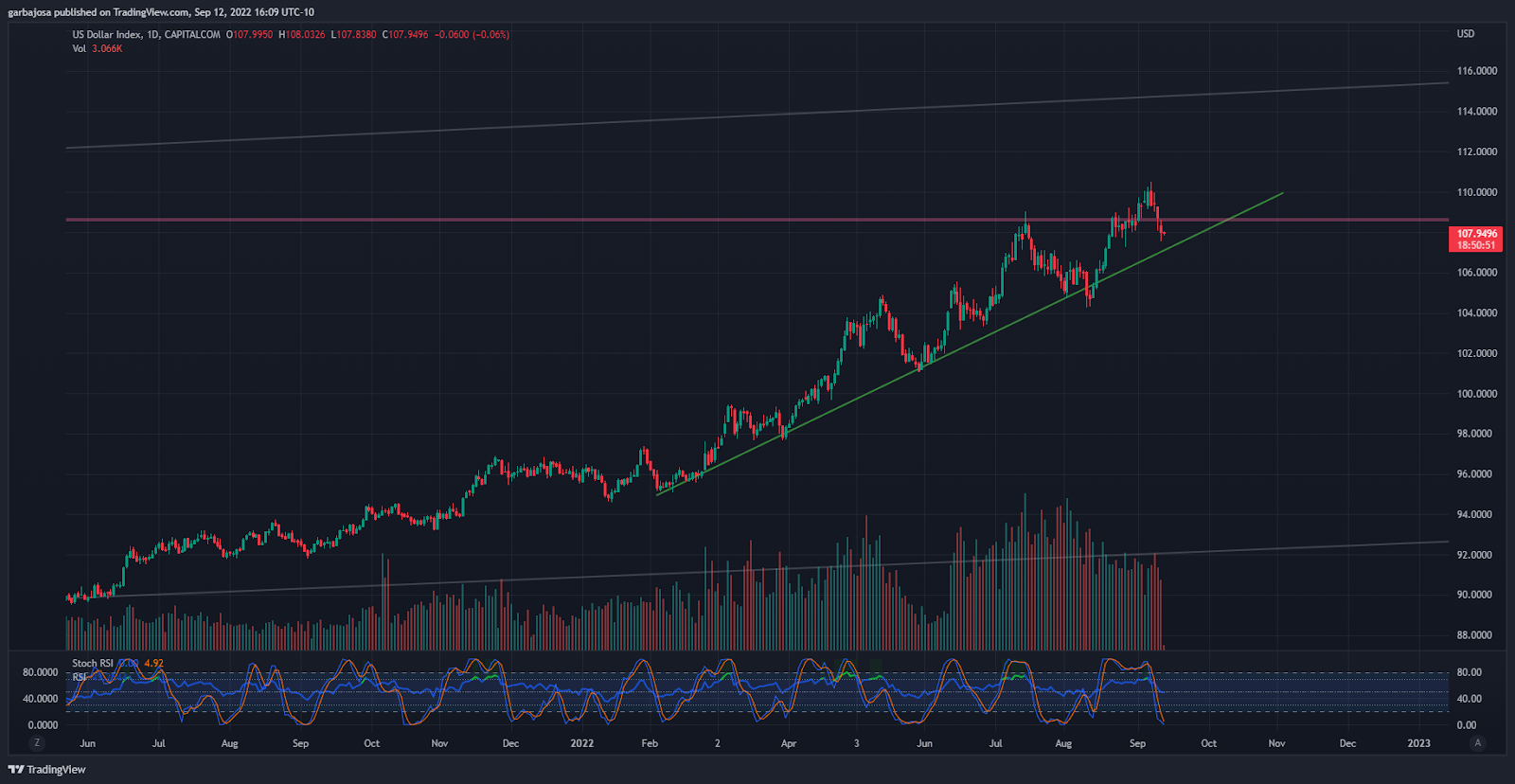Click the 102.0000 price axis label
Viewport: 1515px width, 784px height.
(x=1477, y=353)
